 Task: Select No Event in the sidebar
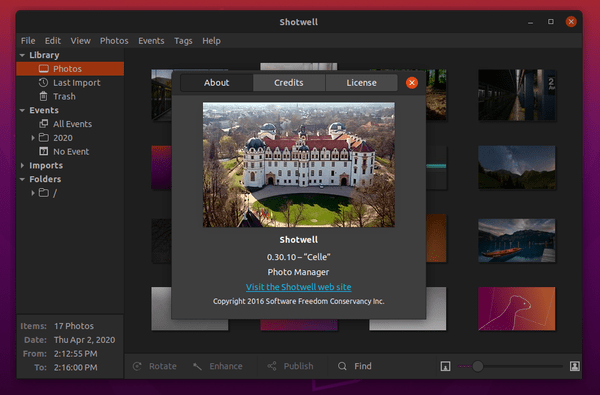(x=70, y=151)
